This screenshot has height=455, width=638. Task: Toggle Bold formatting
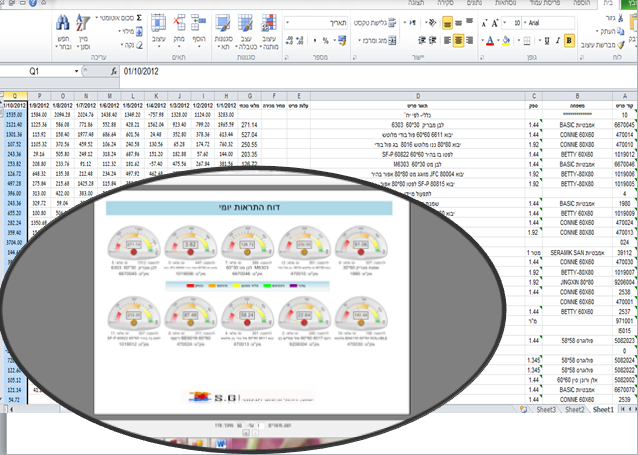pyautogui.click(x=569, y=41)
